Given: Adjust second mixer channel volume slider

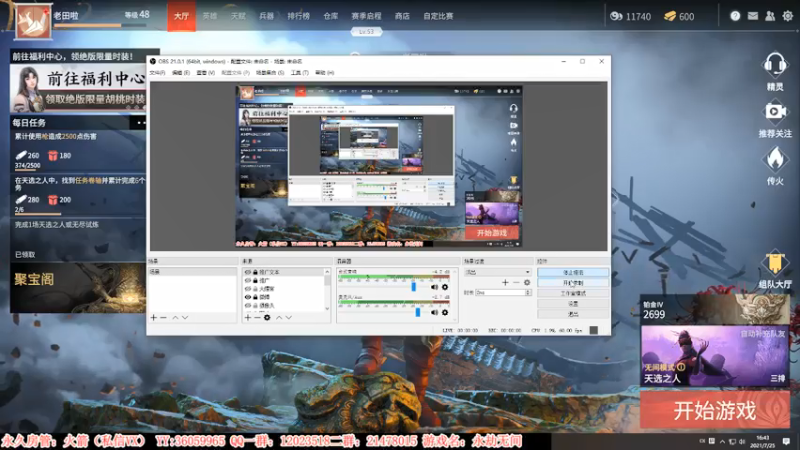Looking at the screenshot, I should pyautogui.click(x=418, y=312).
